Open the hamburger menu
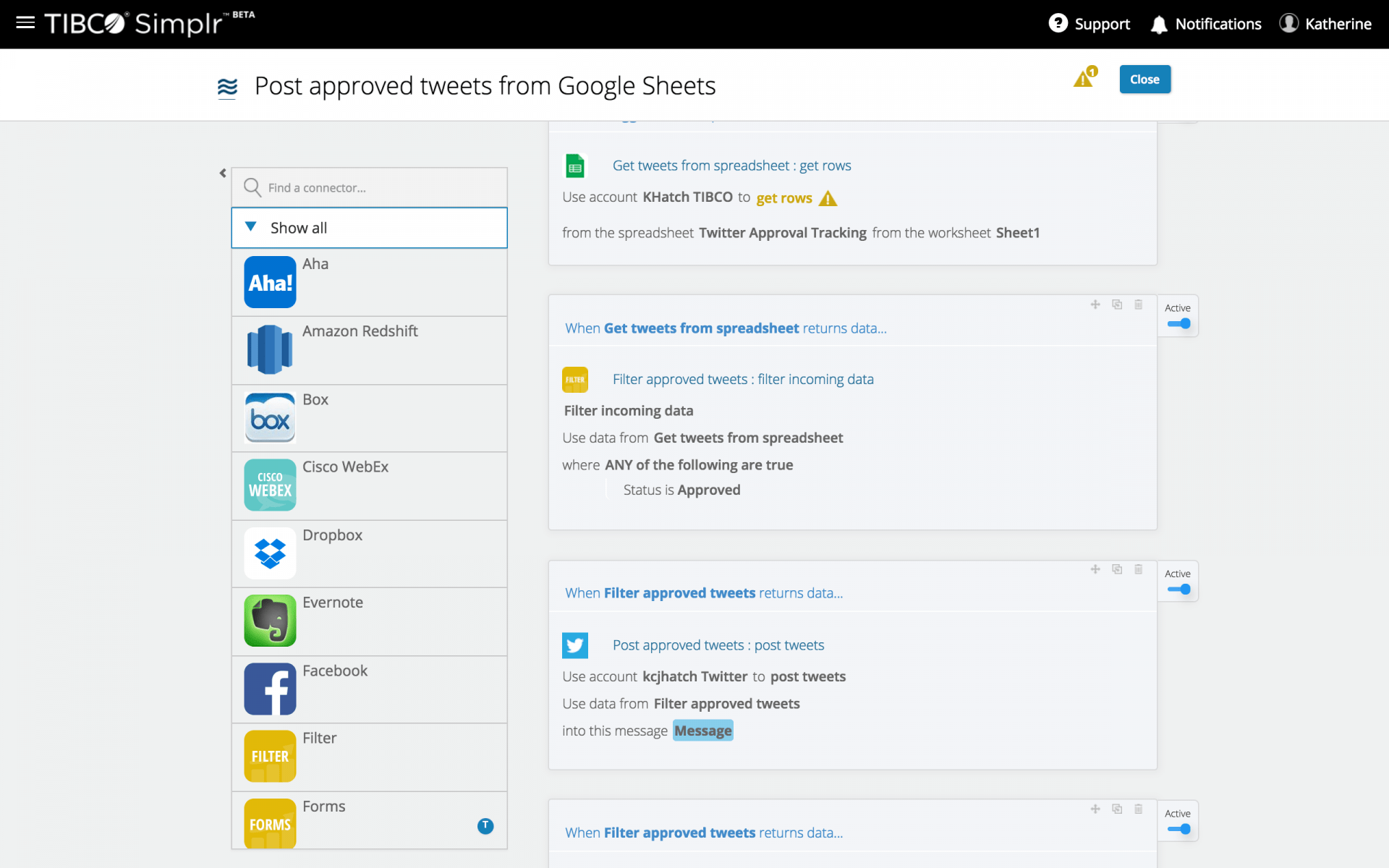Image resolution: width=1389 pixels, height=868 pixels. (x=25, y=23)
